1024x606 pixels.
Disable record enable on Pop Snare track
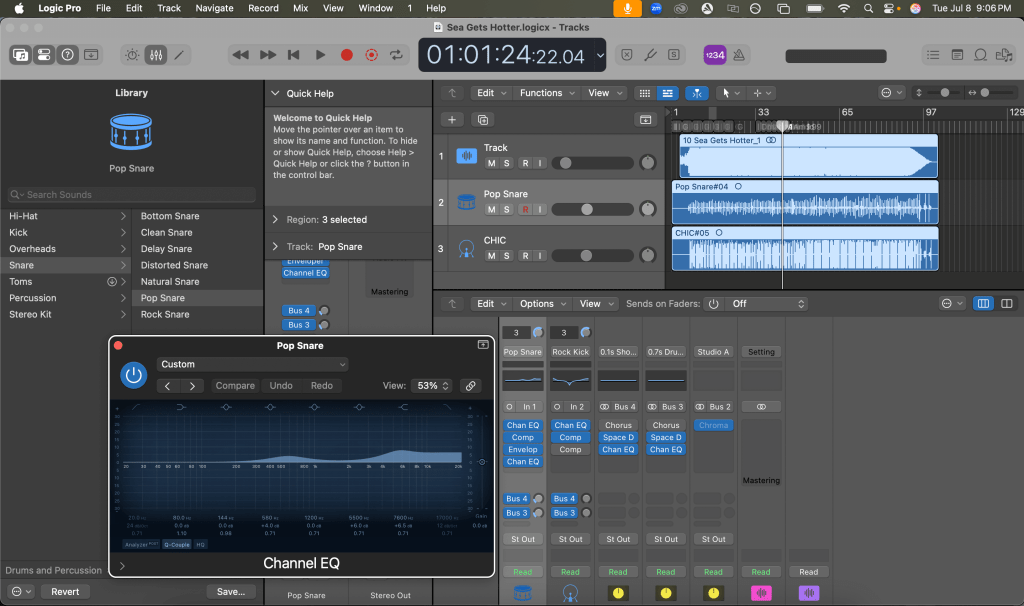[525, 210]
